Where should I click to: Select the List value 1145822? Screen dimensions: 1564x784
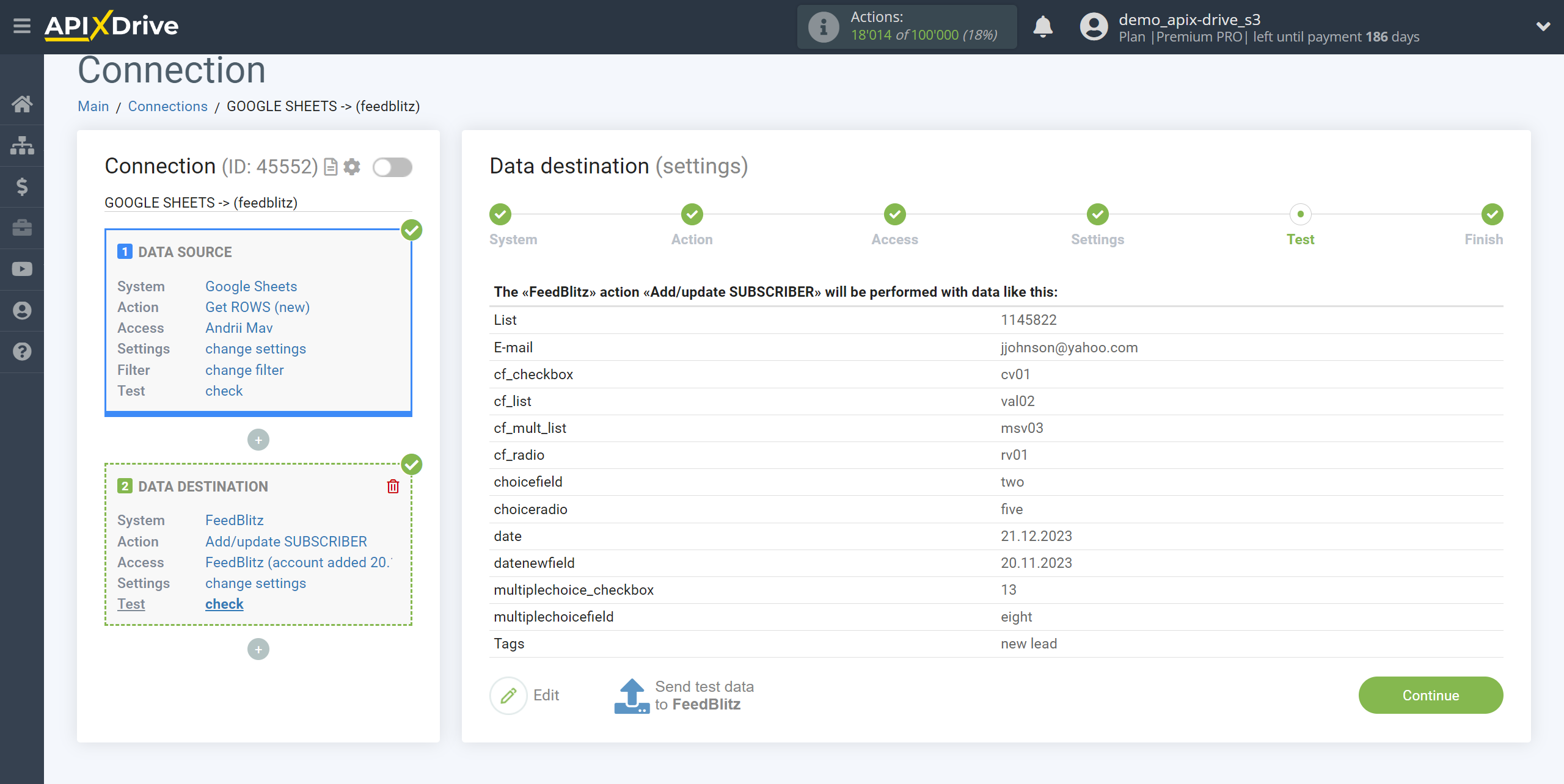pyautogui.click(x=1029, y=320)
